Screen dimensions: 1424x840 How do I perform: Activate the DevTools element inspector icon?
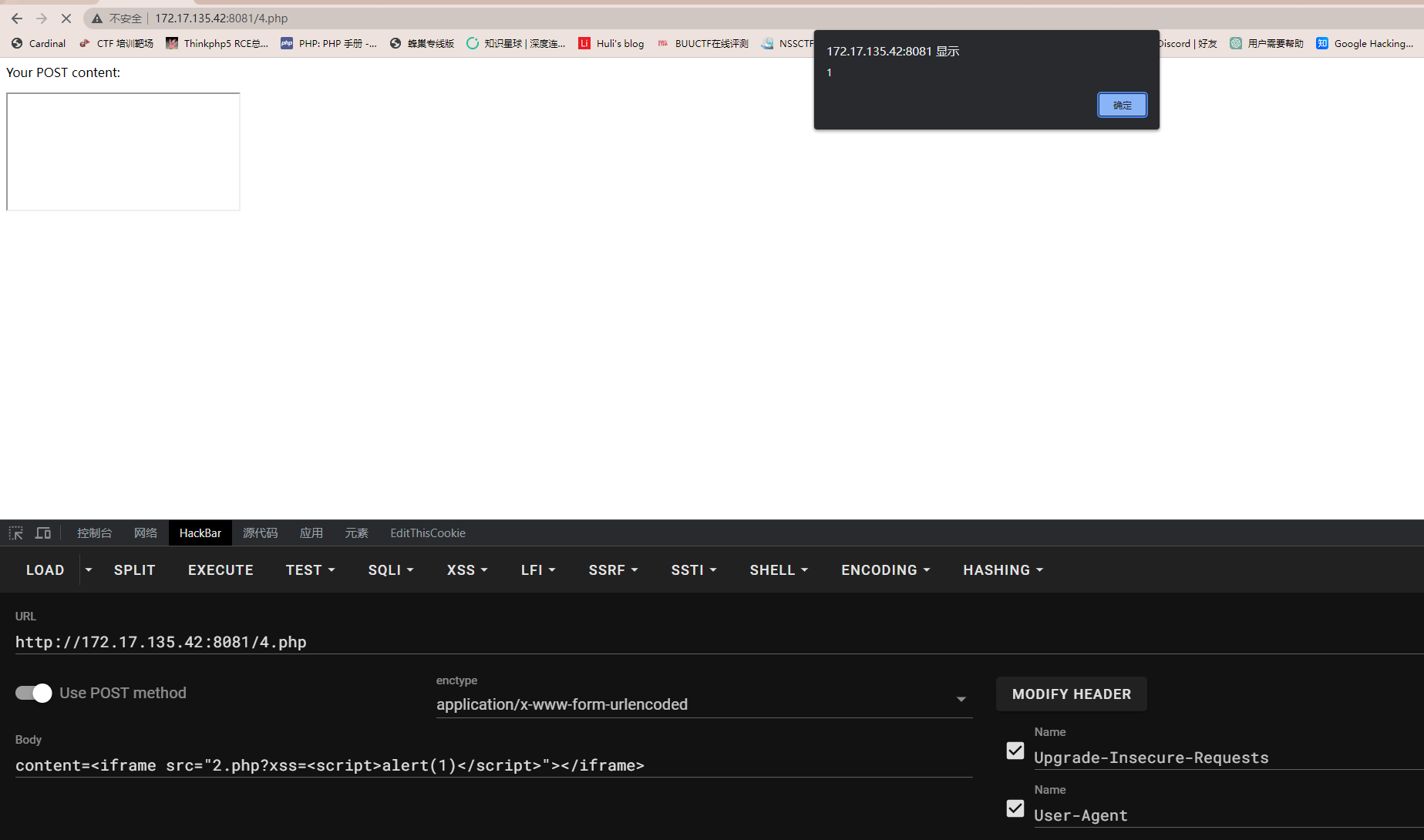(16, 533)
